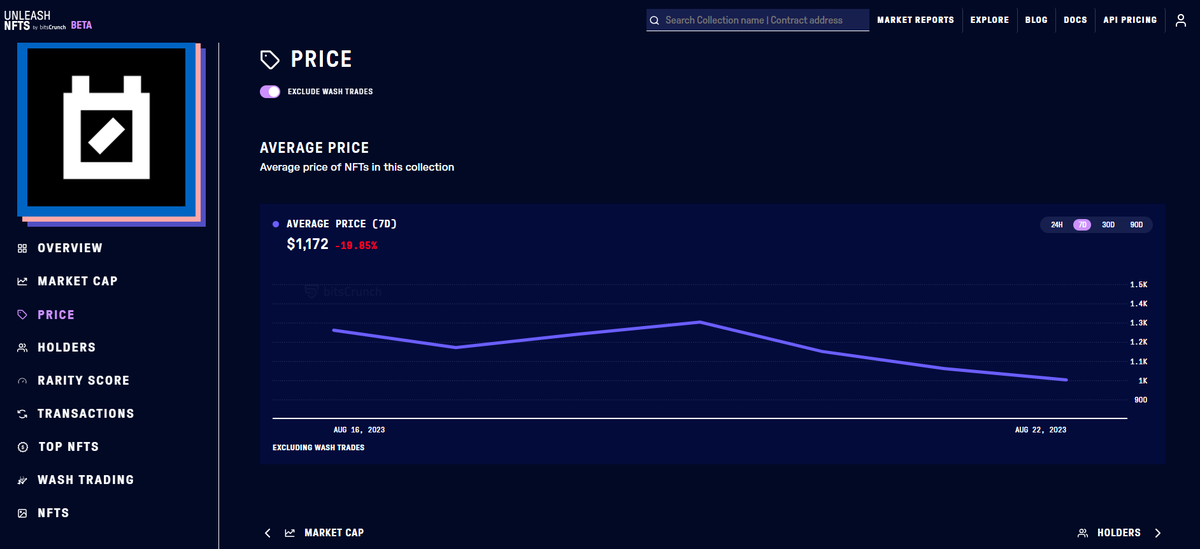Open the Transactions sidebar section

(x=85, y=414)
